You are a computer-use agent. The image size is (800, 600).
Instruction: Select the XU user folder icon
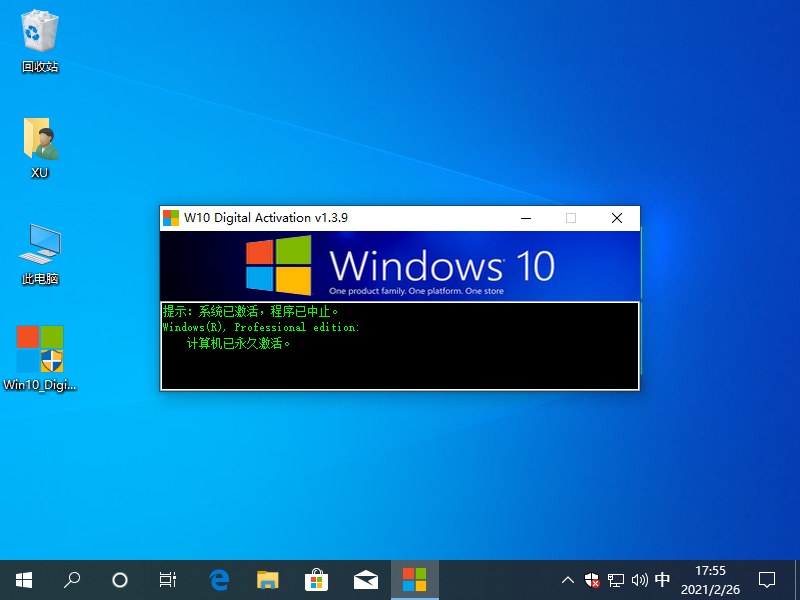(40, 140)
